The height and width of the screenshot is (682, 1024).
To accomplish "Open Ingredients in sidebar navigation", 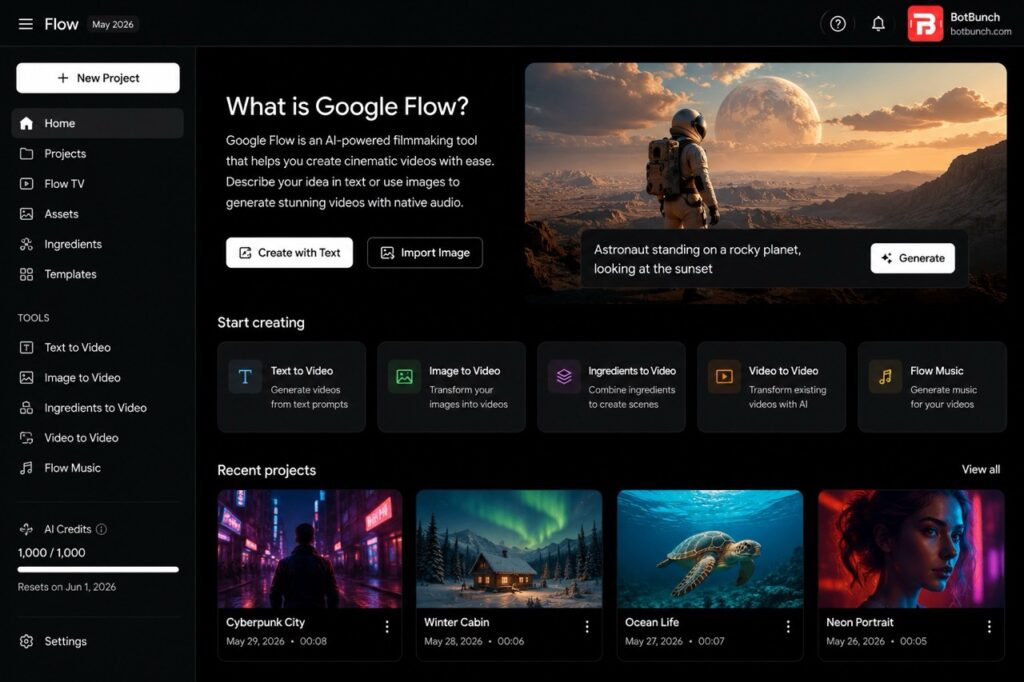I will pos(97,244).
